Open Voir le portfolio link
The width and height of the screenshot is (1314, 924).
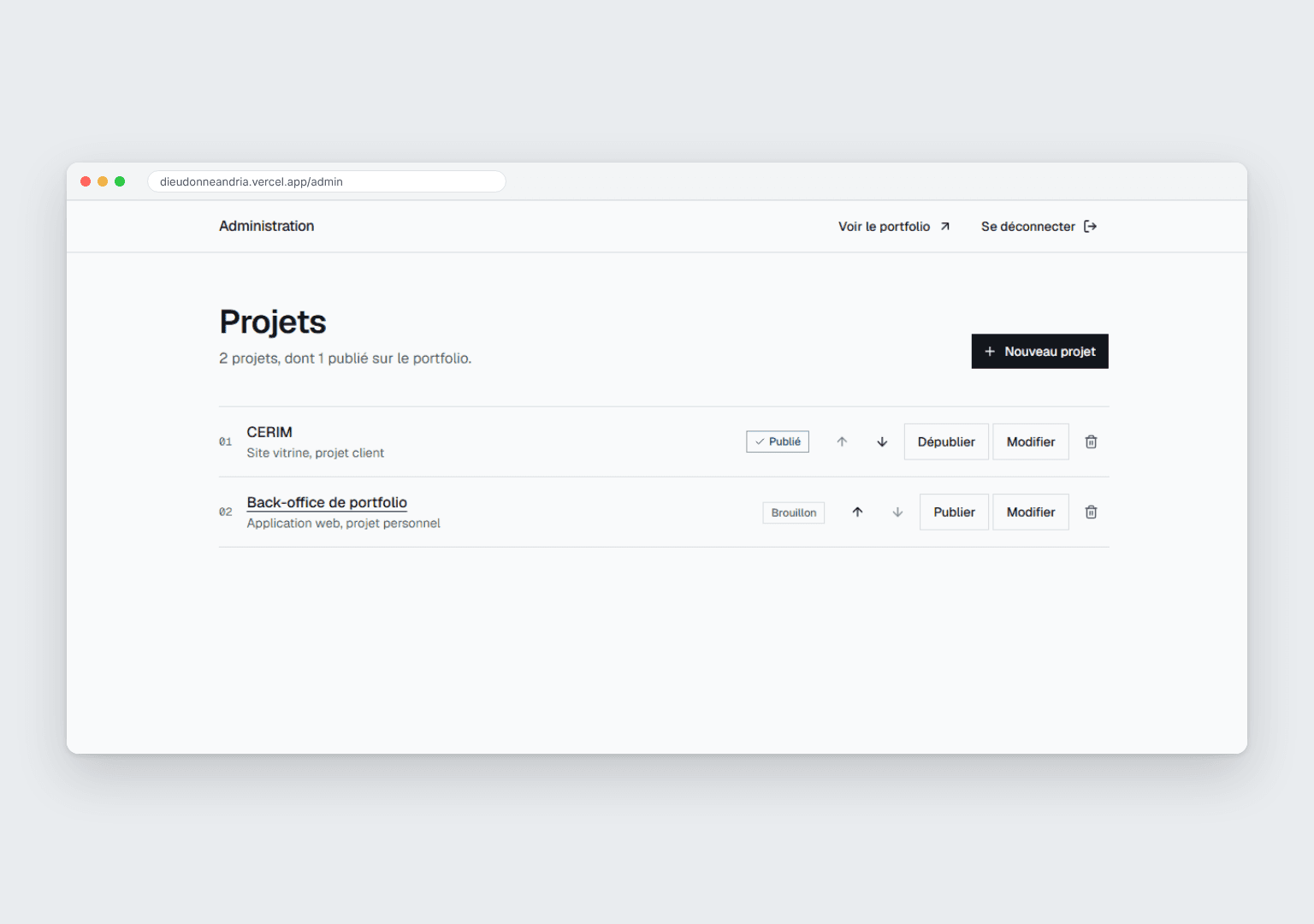pyautogui.click(x=894, y=226)
